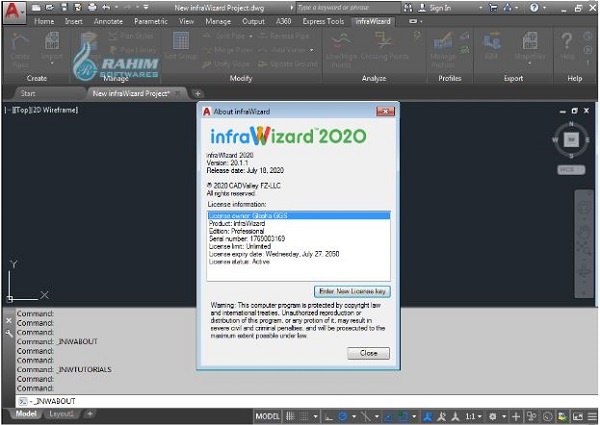600x425 pixels.
Task: Open the WCS dropdown below the ViewCube
Action: pos(571,170)
